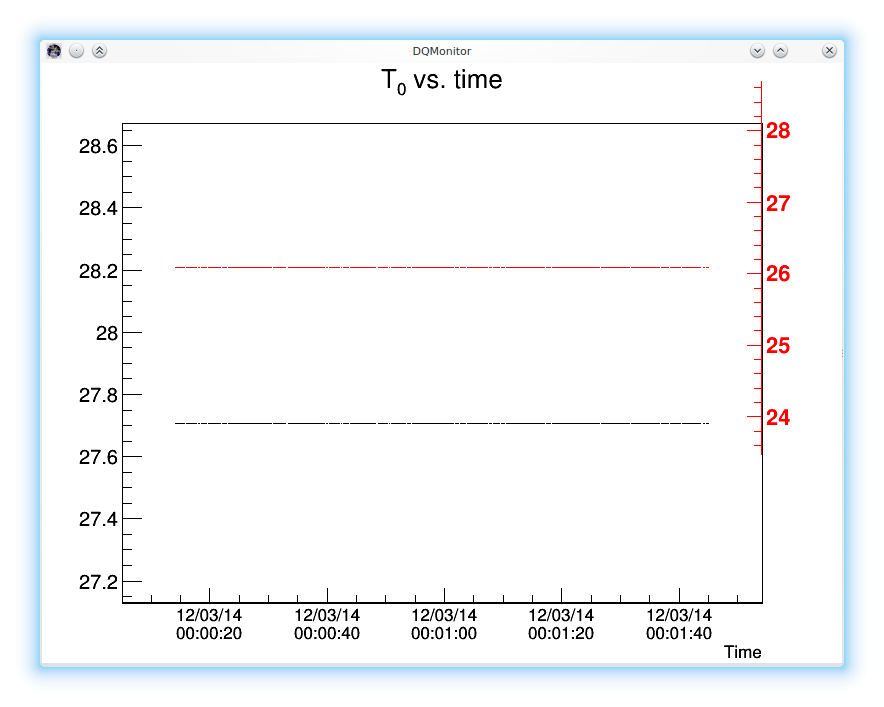
Task: Select the plot title "T0 vs. time"
Action: pos(441,79)
